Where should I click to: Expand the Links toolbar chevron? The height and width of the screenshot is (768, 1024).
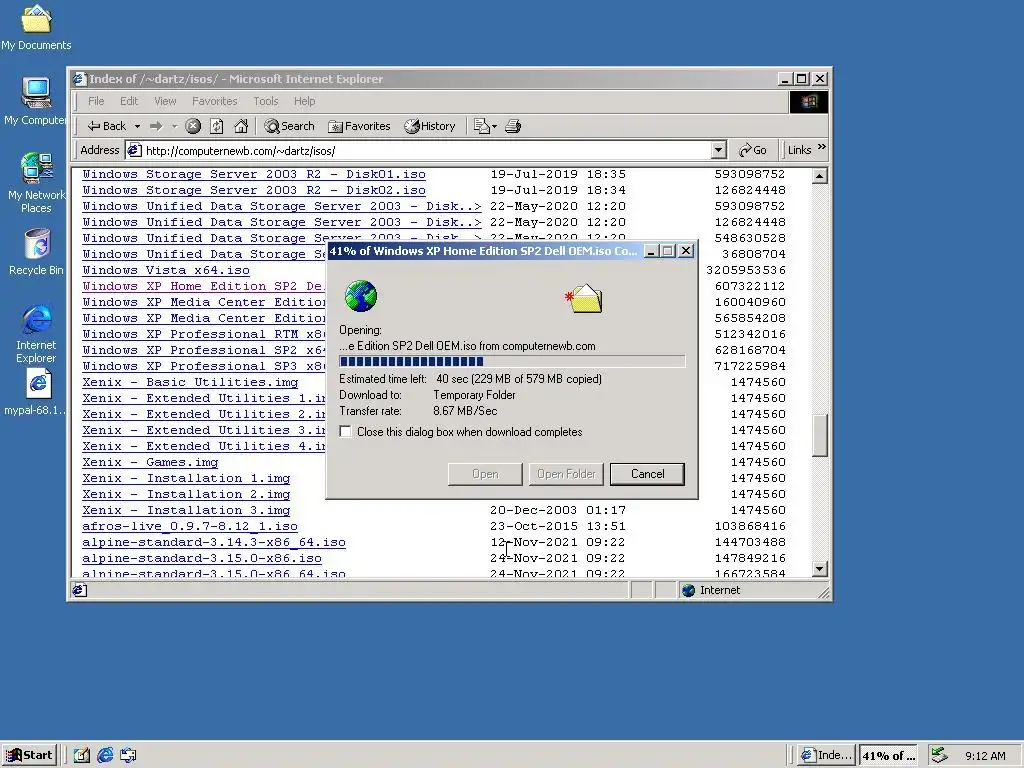[822, 148]
